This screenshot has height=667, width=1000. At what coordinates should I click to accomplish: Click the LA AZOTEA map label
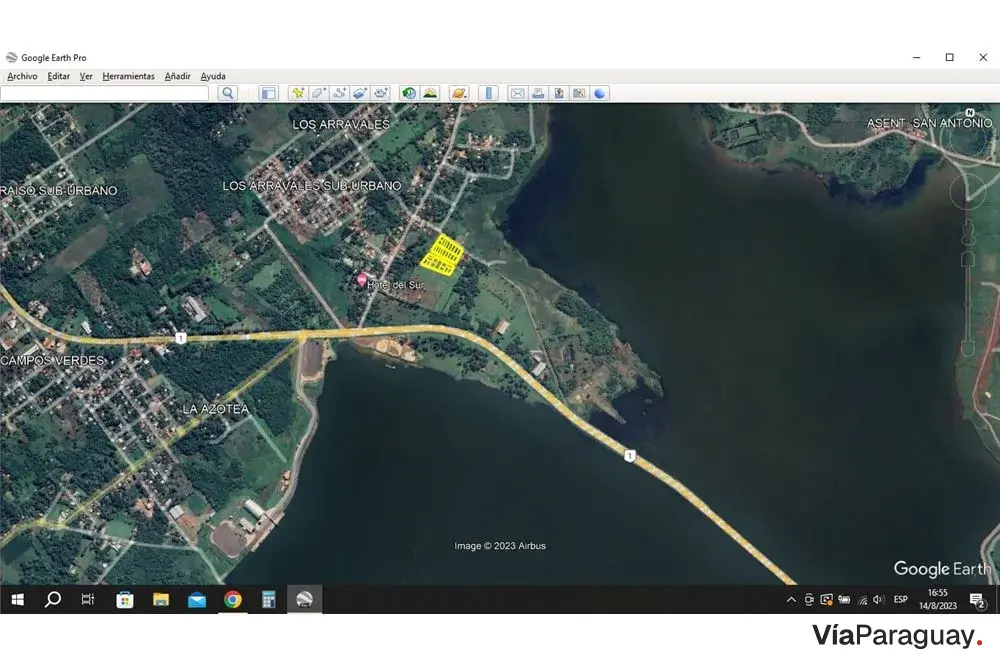pyautogui.click(x=216, y=409)
